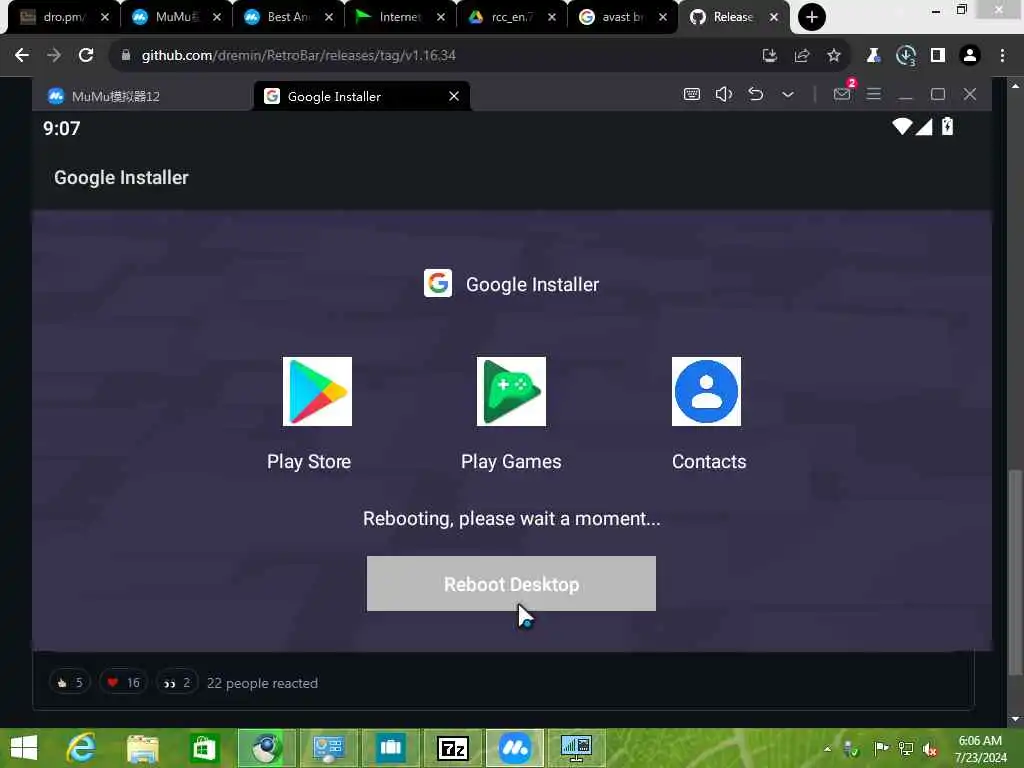Viewport: 1024px width, 768px height.
Task: Click the MuMu Player taskbar icon
Action: pyautogui.click(x=515, y=748)
